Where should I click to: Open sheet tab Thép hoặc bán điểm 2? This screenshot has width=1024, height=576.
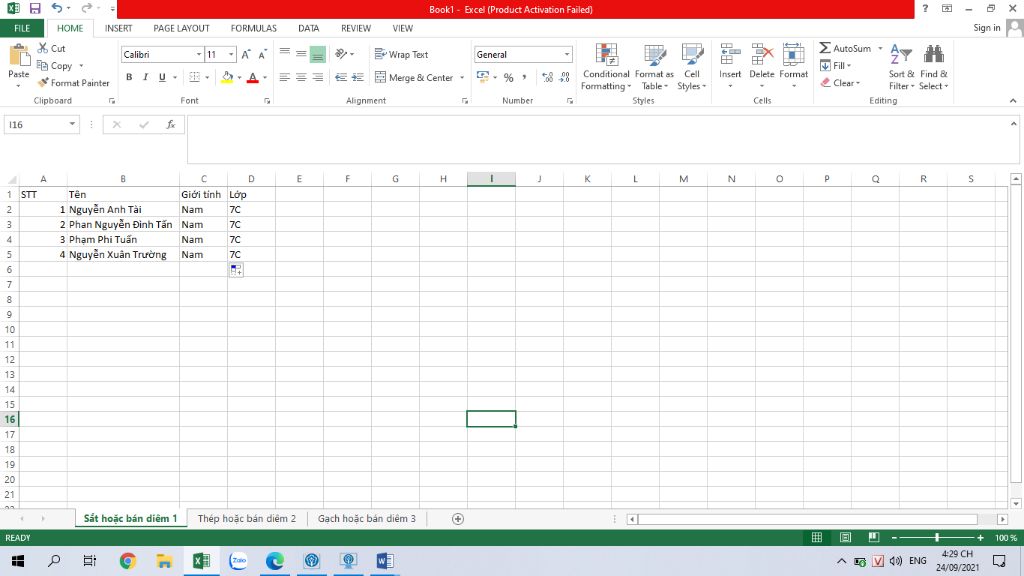tap(247, 519)
